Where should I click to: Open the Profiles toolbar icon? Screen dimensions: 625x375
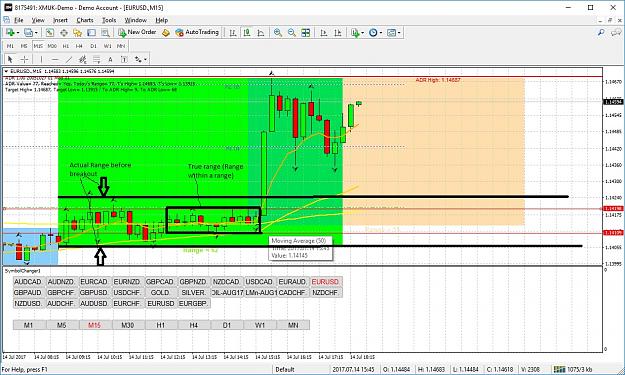coord(28,33)
